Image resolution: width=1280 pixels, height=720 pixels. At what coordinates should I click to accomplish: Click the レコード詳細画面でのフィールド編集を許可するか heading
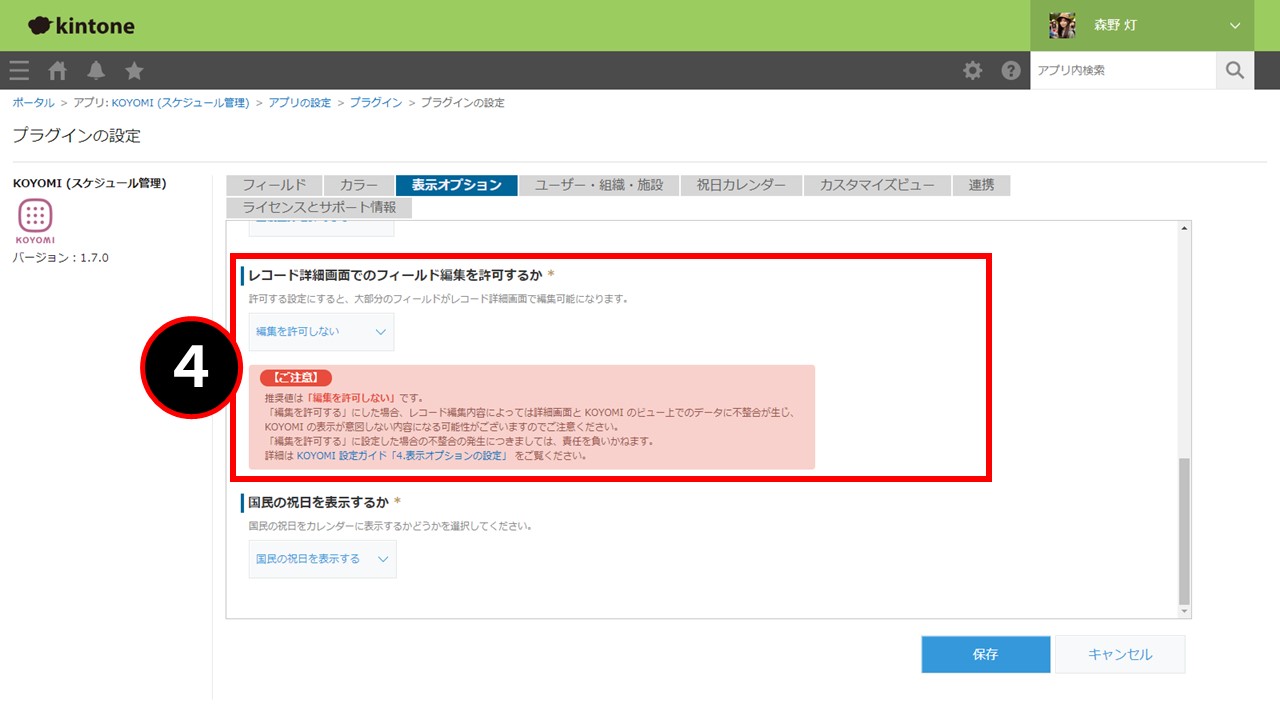[395, 274]
